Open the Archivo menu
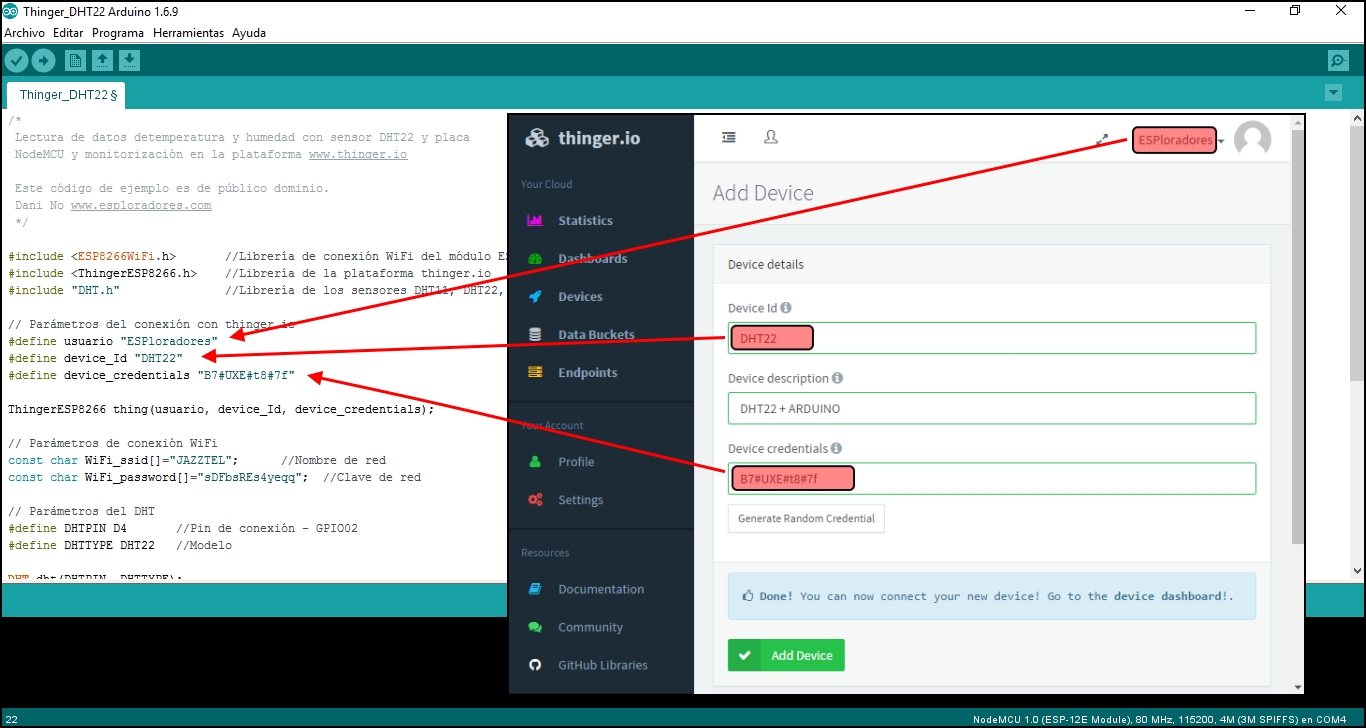Screen dimensions: 1366x728 (x=25, y=33)
